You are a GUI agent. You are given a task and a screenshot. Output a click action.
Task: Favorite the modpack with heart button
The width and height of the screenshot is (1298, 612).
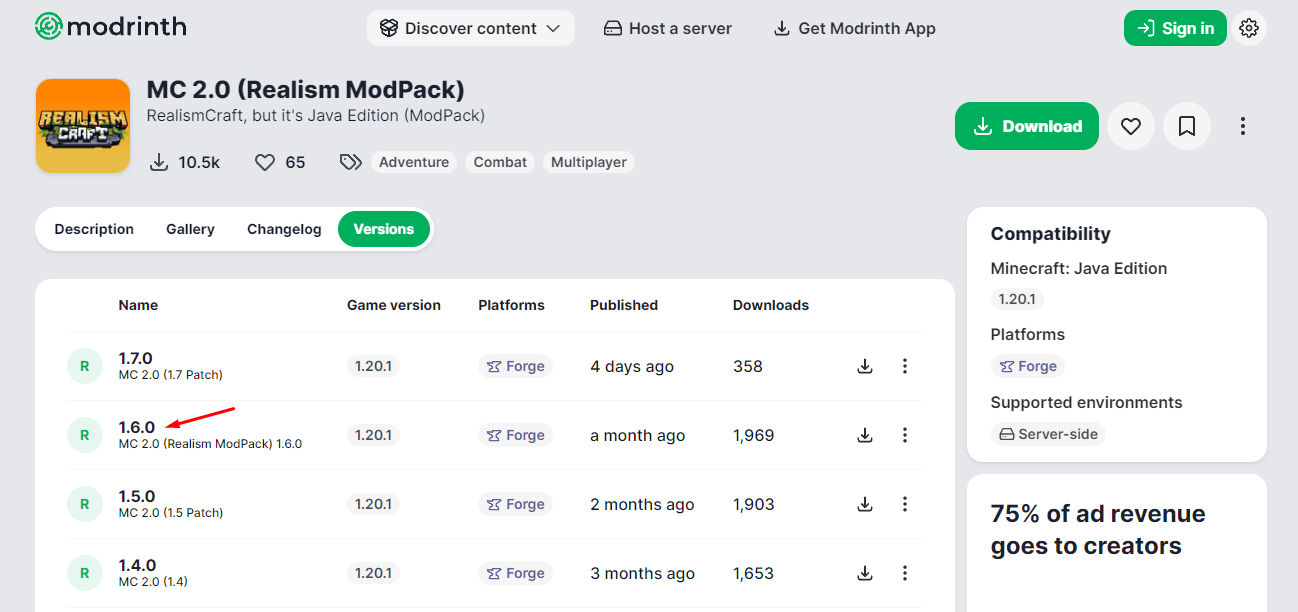click(1131, 126)
